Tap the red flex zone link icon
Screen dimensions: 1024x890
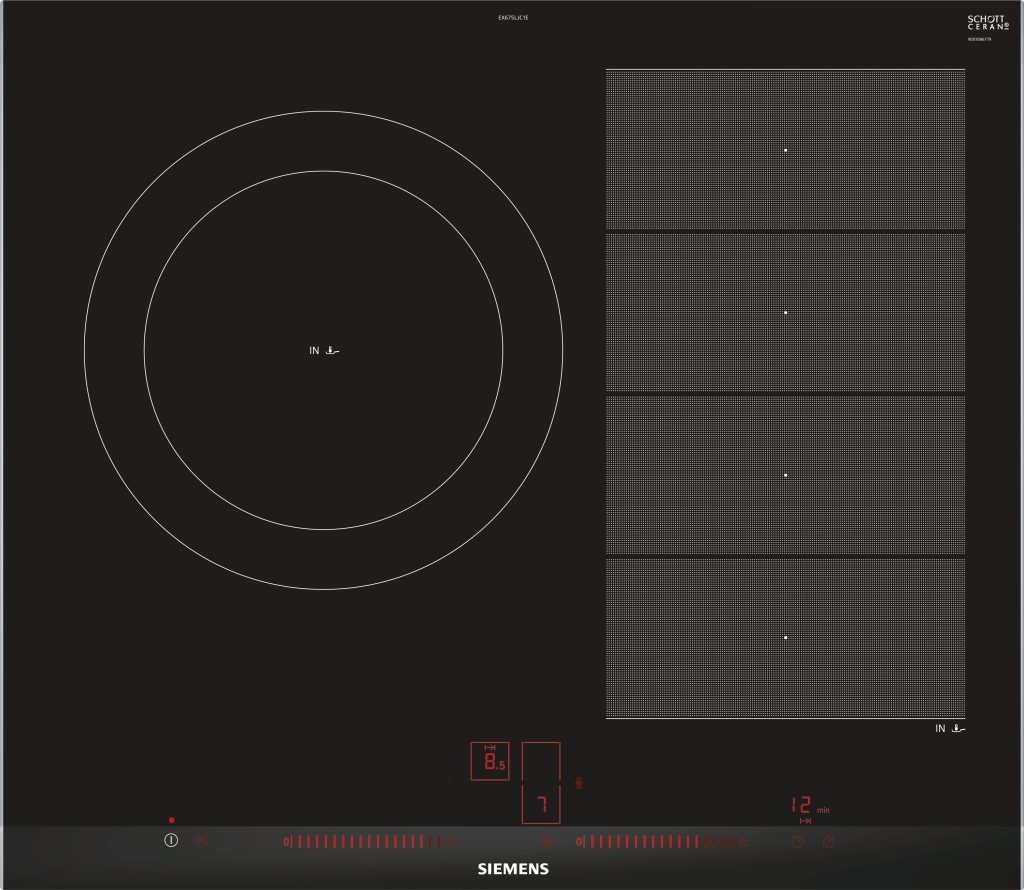[578, 781]
